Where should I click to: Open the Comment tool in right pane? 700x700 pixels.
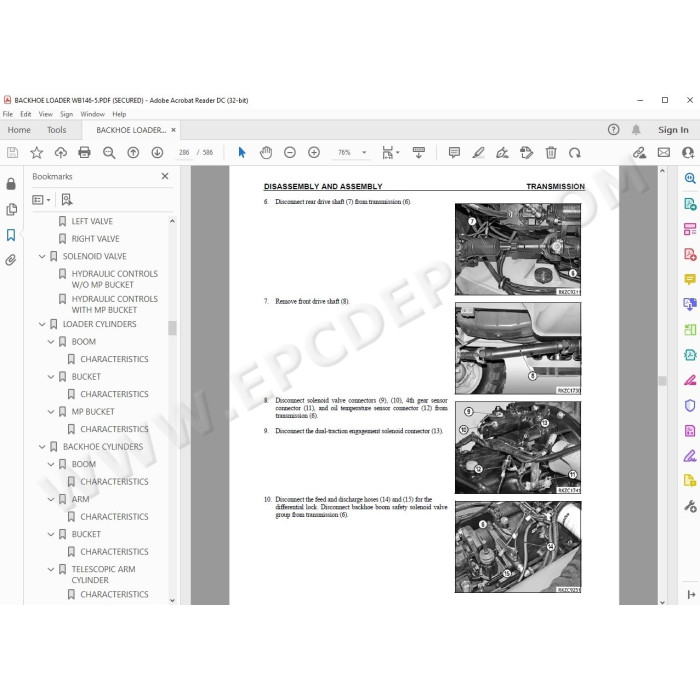click(x=690, y=279)
